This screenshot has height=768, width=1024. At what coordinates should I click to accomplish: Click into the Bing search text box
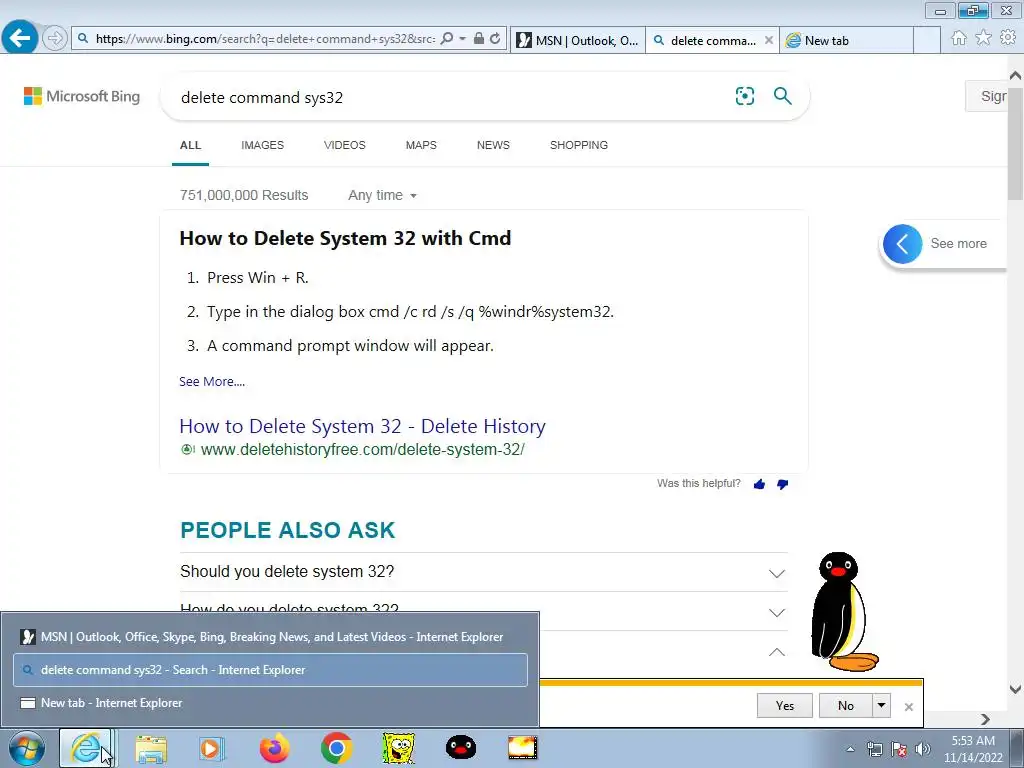tap(451, 97)
